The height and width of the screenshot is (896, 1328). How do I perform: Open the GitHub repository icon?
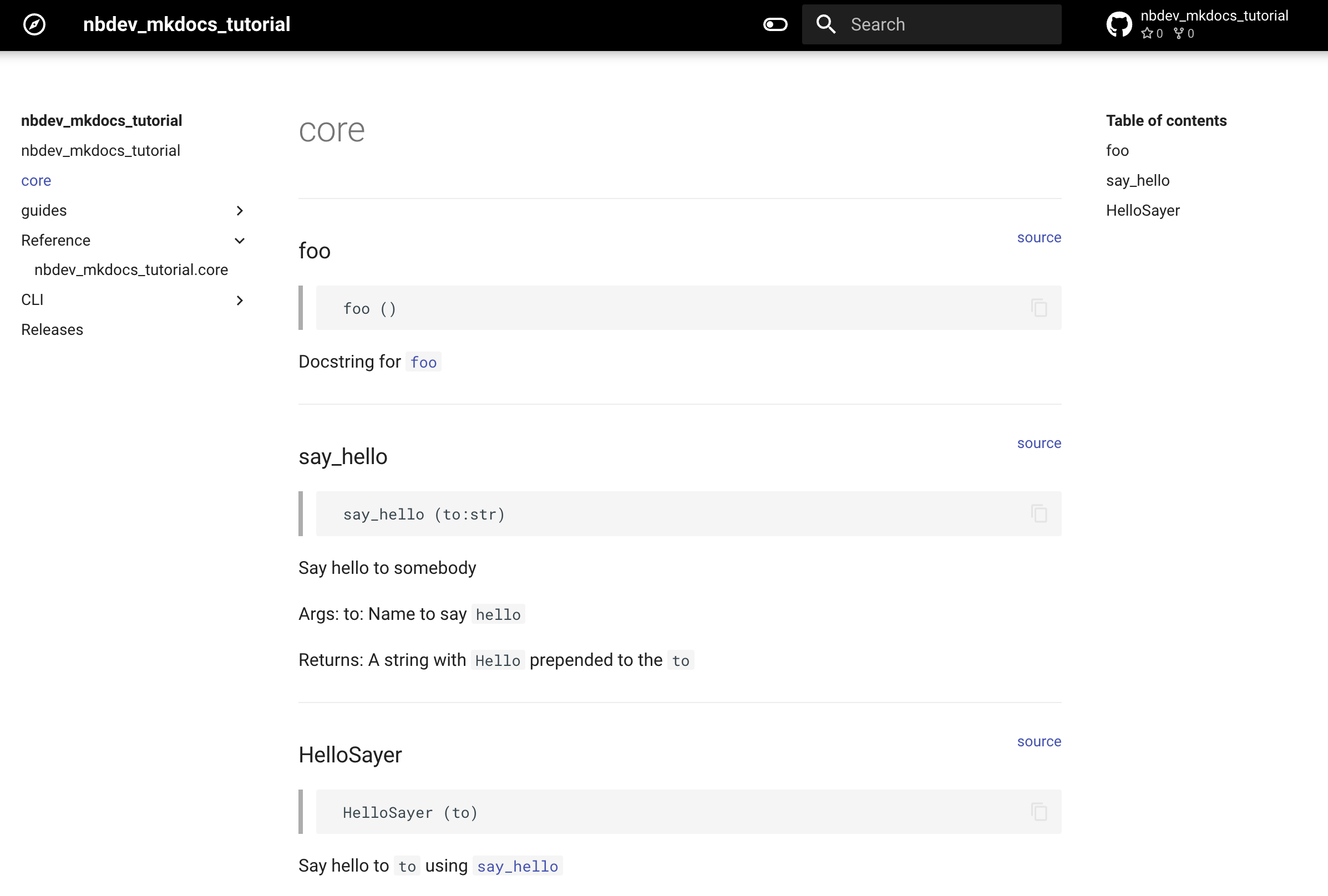point(1118,24)
